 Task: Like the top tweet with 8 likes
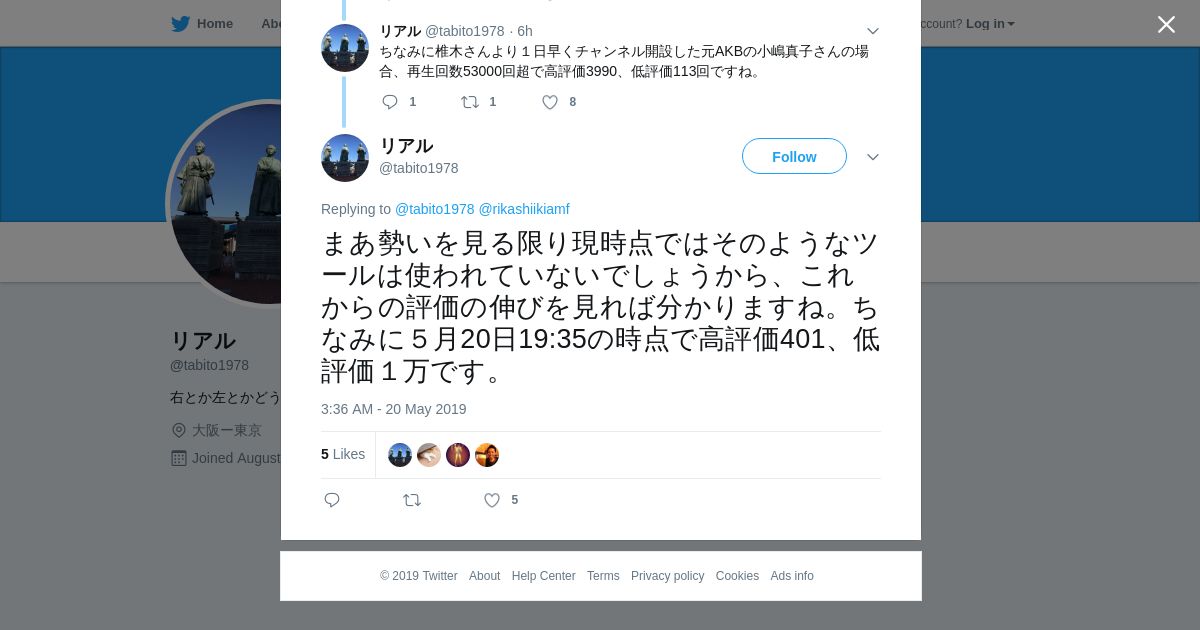pyautogui.click(x=550, y=102)
